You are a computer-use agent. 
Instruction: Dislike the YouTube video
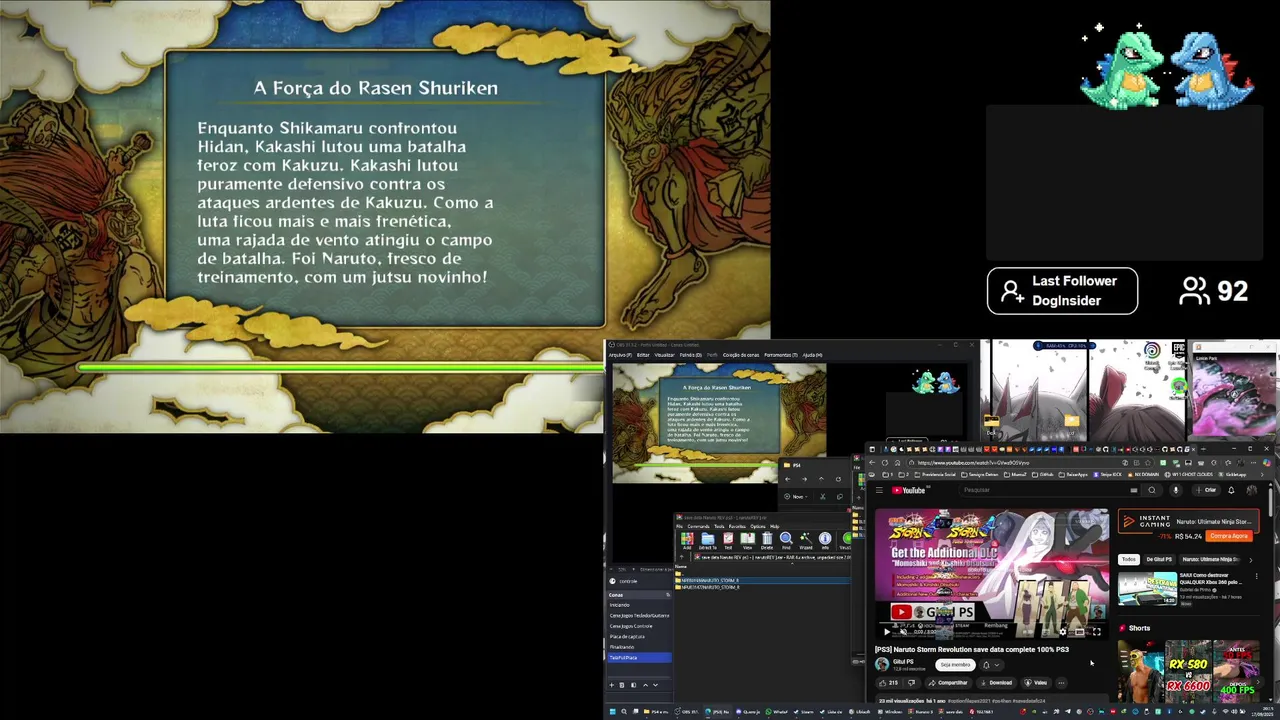[x=911, y=683]
